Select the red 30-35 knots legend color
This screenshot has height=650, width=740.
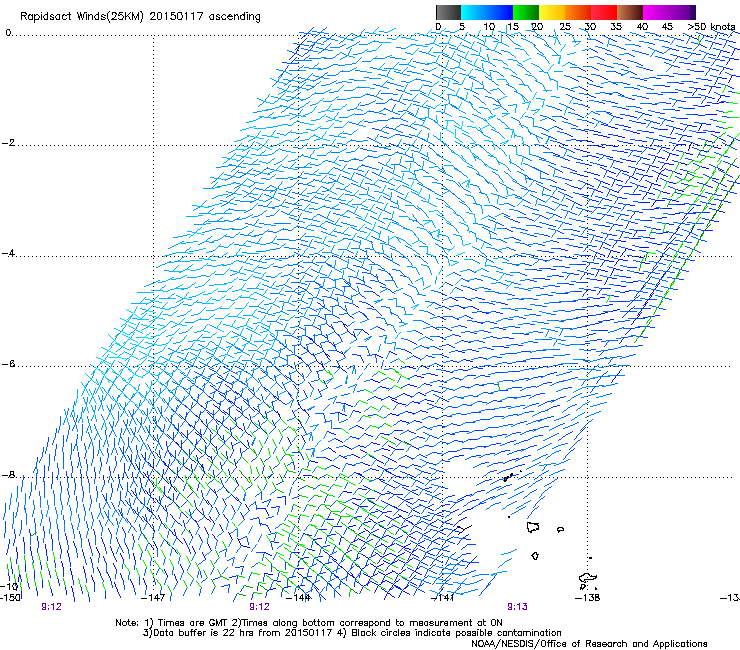(x=604, y=12)
